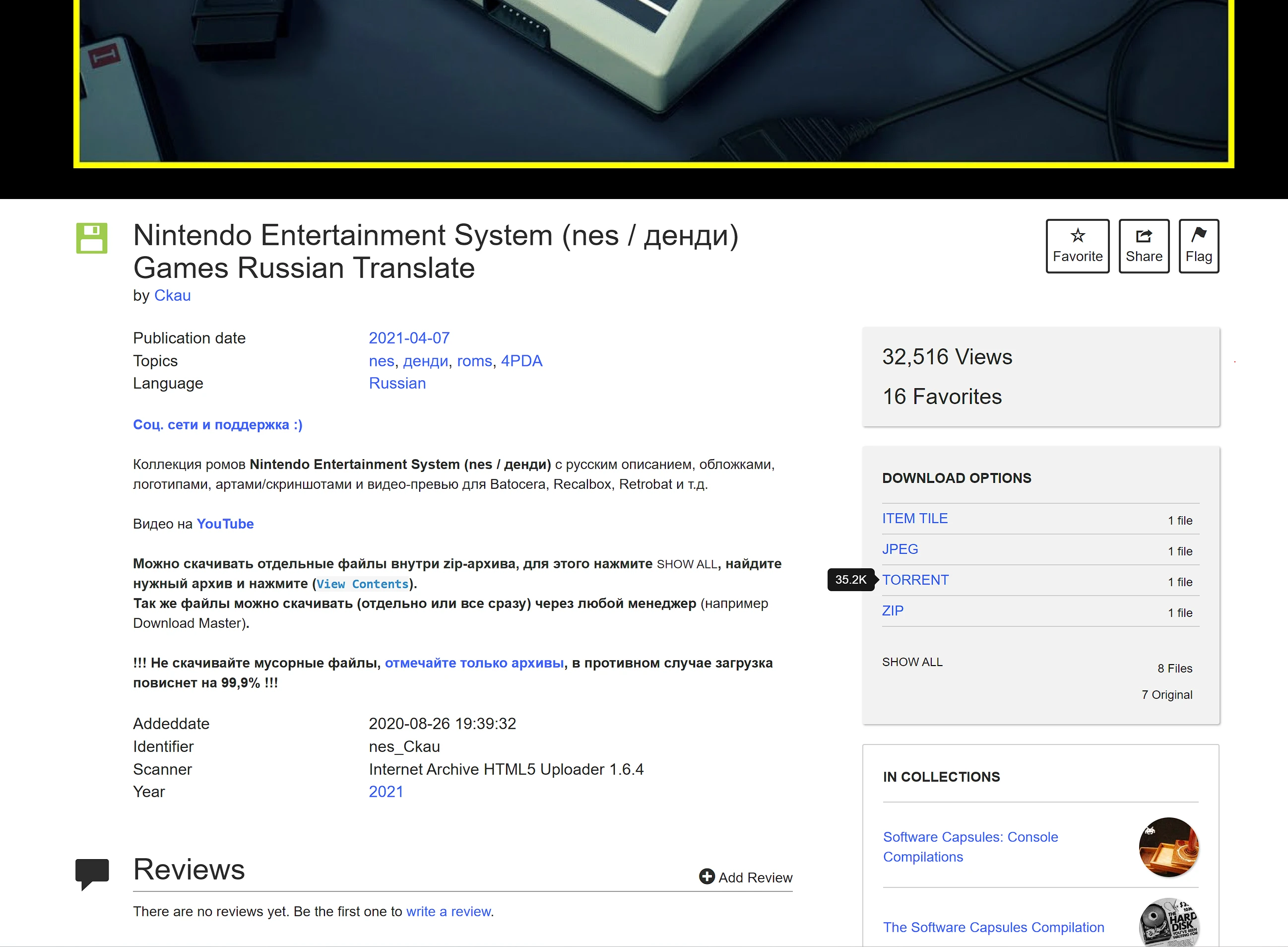Download the ITEM TILE file

click(914, 519)
